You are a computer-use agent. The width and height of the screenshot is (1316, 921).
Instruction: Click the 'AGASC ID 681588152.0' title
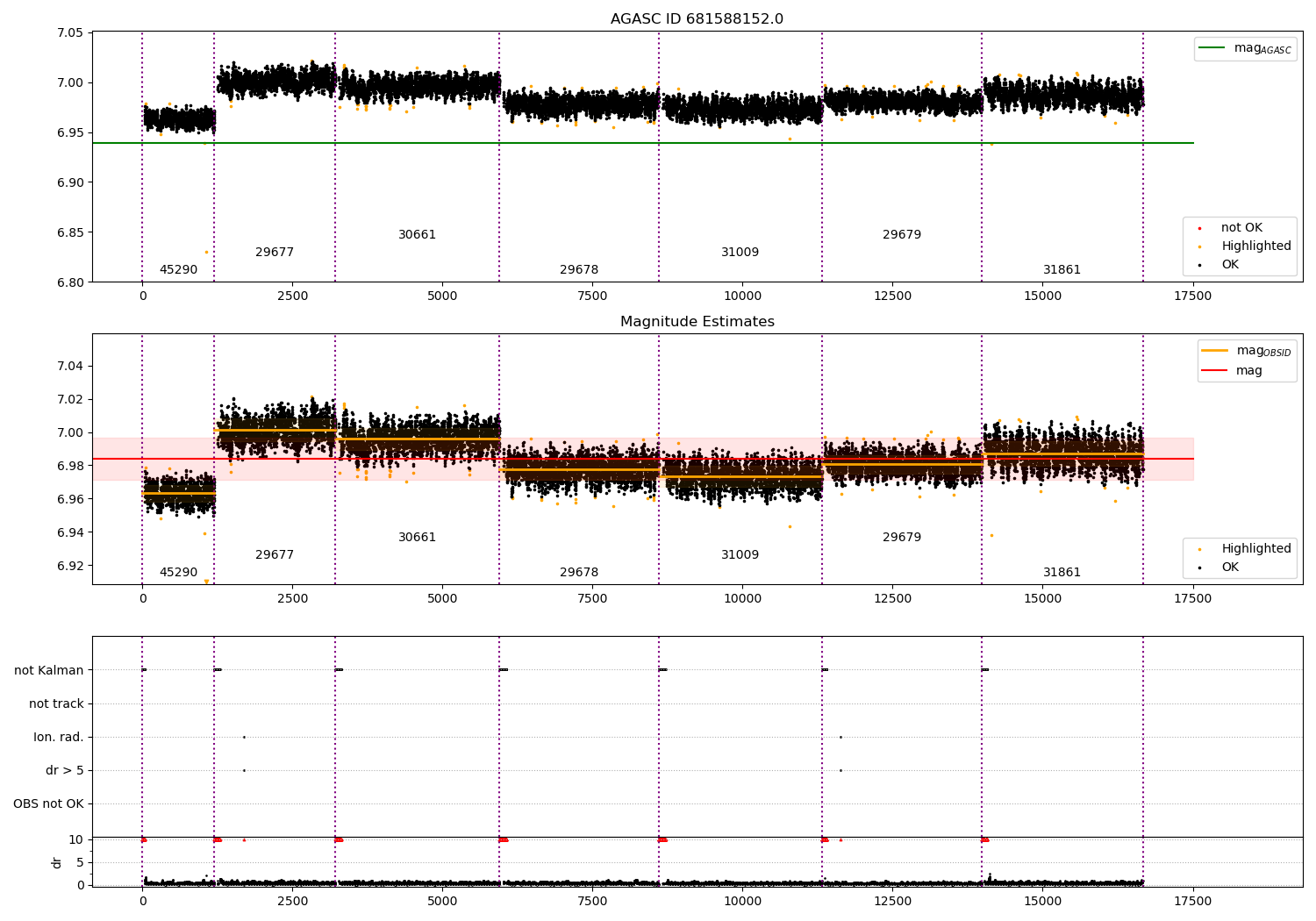pyautogui.click(x=697, y=19)
